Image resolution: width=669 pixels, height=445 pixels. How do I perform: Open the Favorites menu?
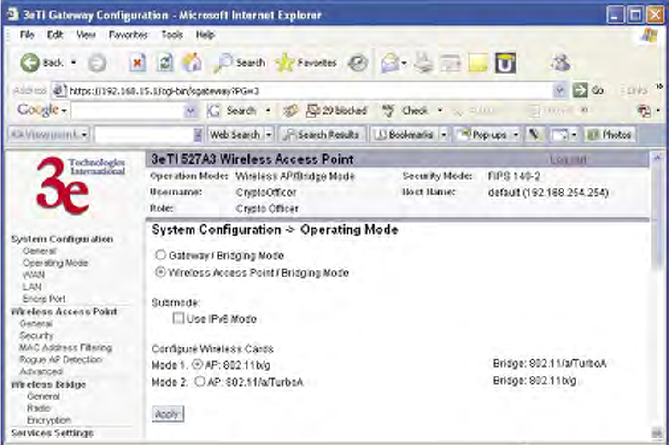pos(128,35)
